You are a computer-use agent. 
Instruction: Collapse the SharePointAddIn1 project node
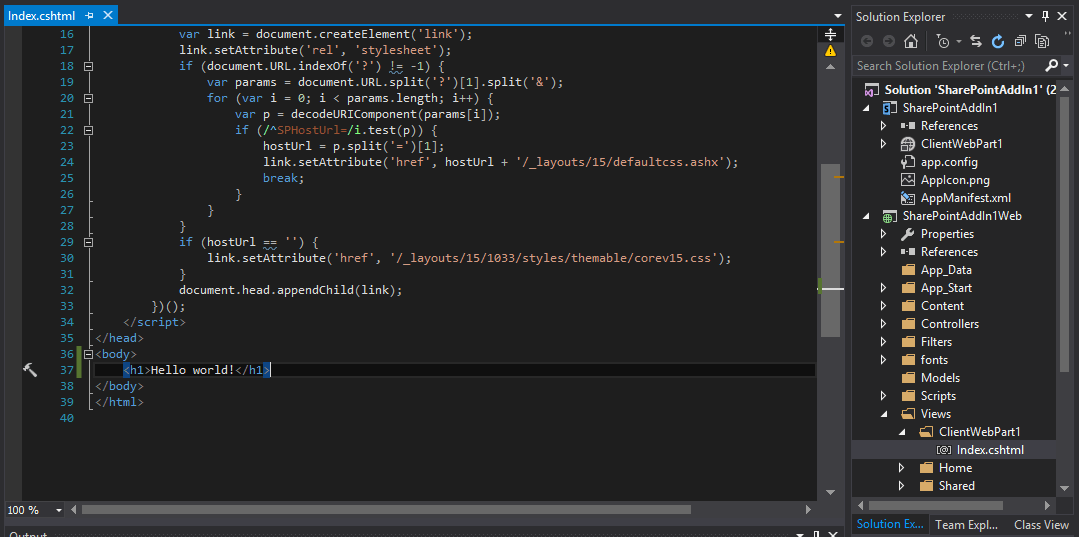[868, 108]
